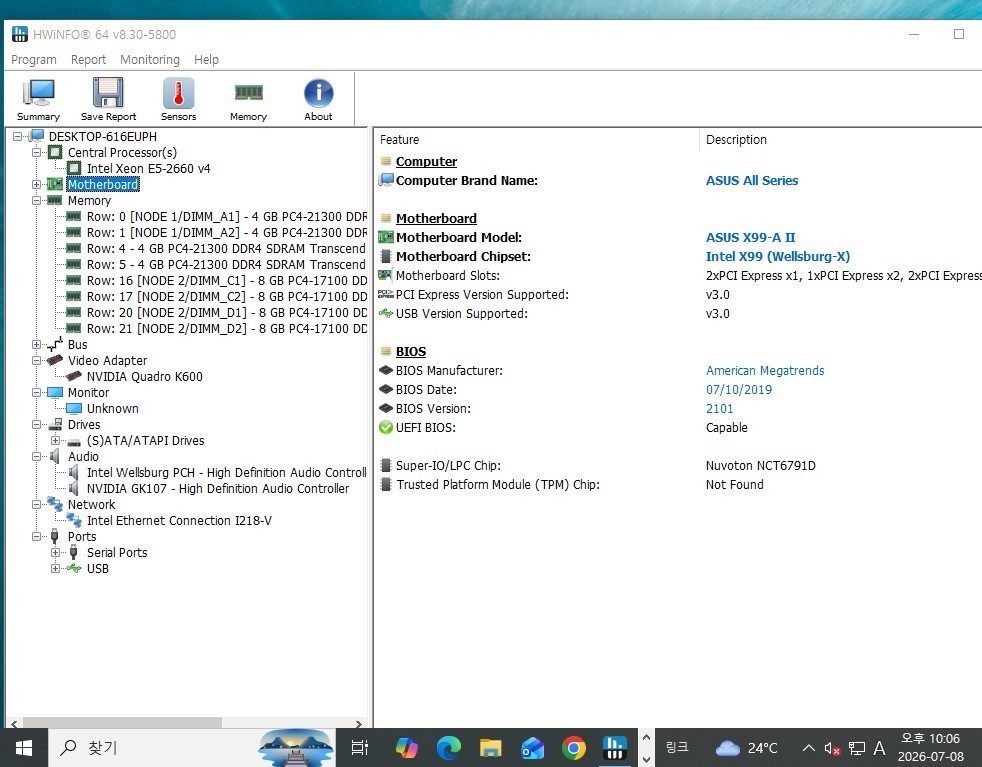Click the Save Report floppy icon
982x767 pixels.
(x=108, y=99)
